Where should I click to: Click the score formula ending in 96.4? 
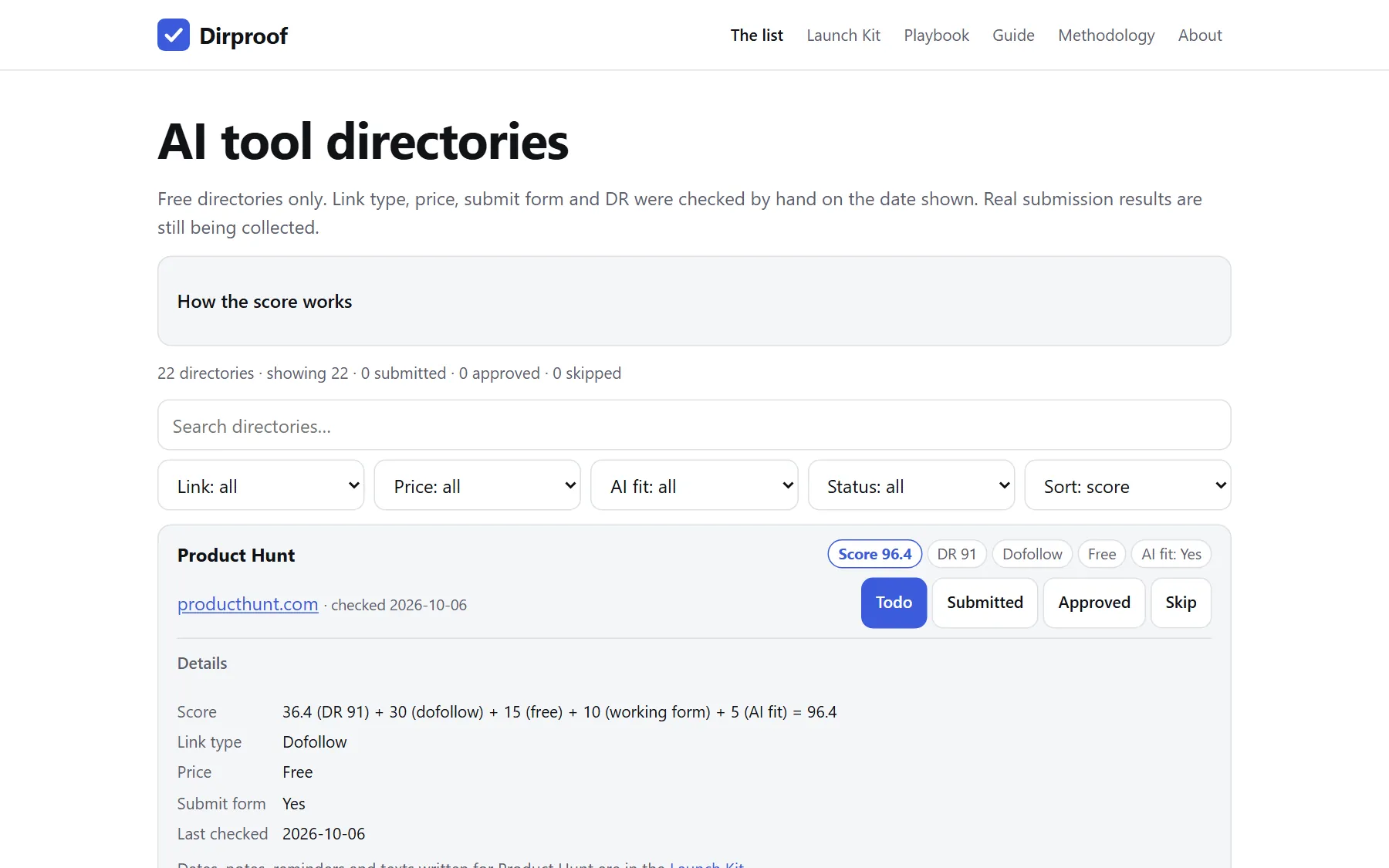(x=559, y=712)
